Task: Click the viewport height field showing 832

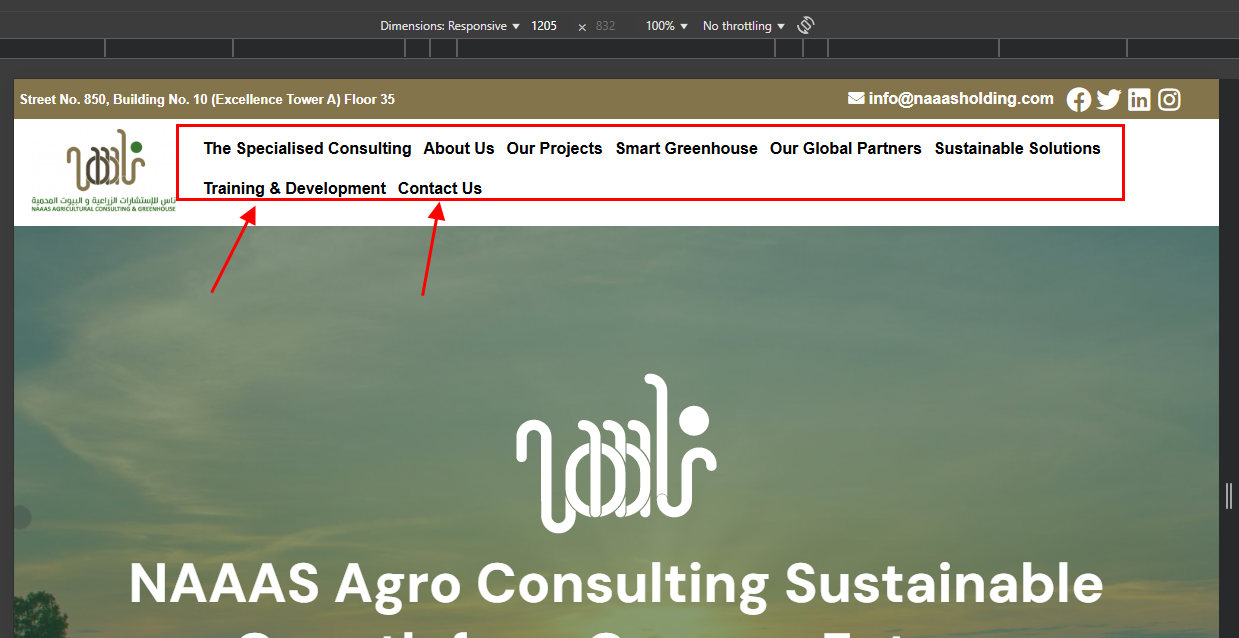Action: click(606, 26)
